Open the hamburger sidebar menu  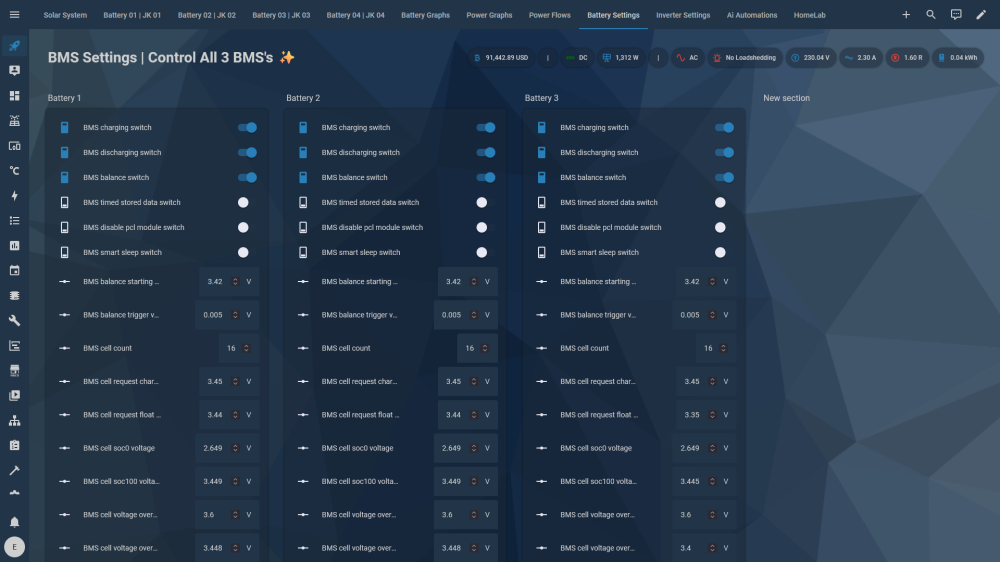(x=14, y=15)
